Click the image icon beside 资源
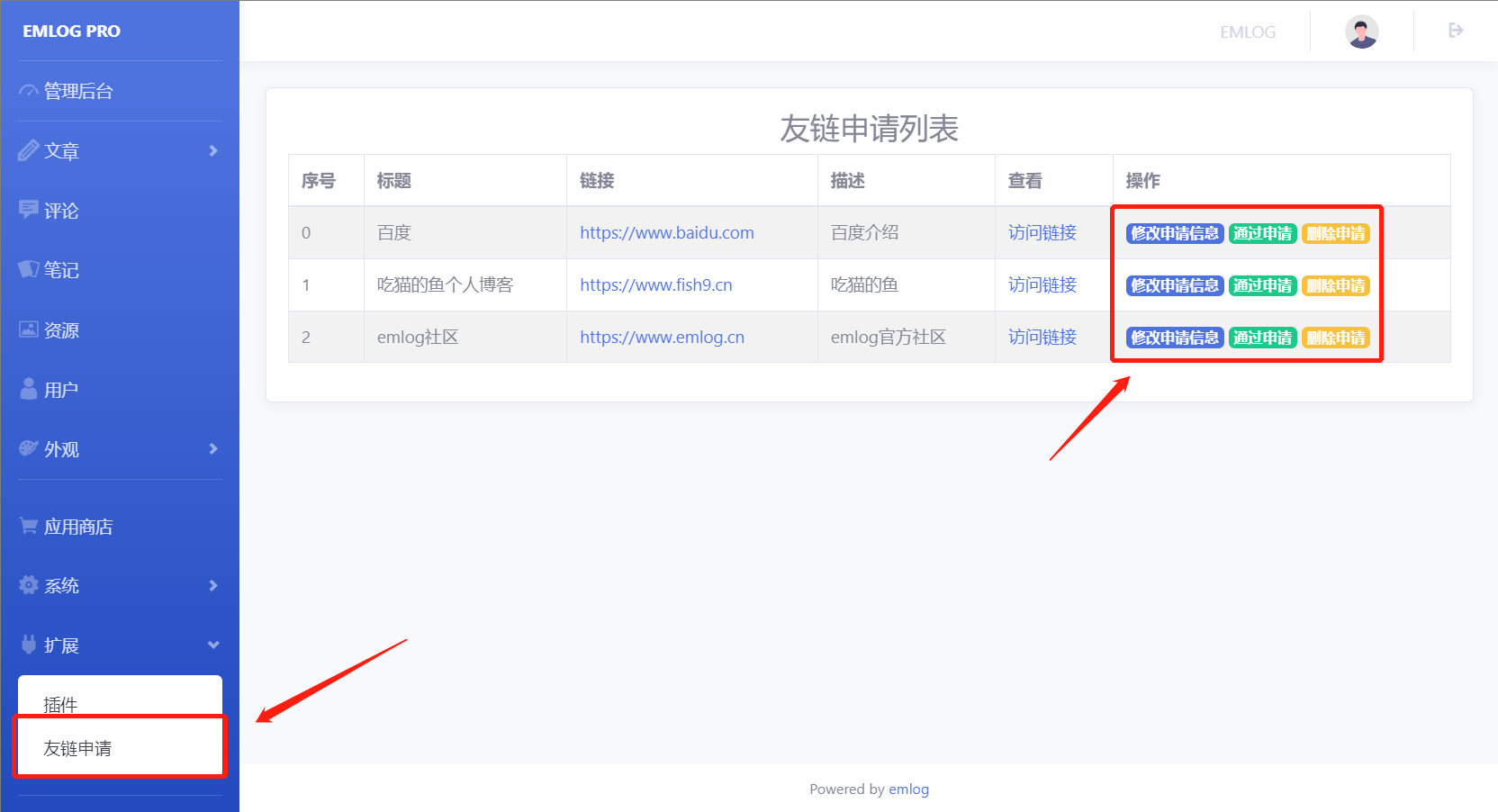 29,329
